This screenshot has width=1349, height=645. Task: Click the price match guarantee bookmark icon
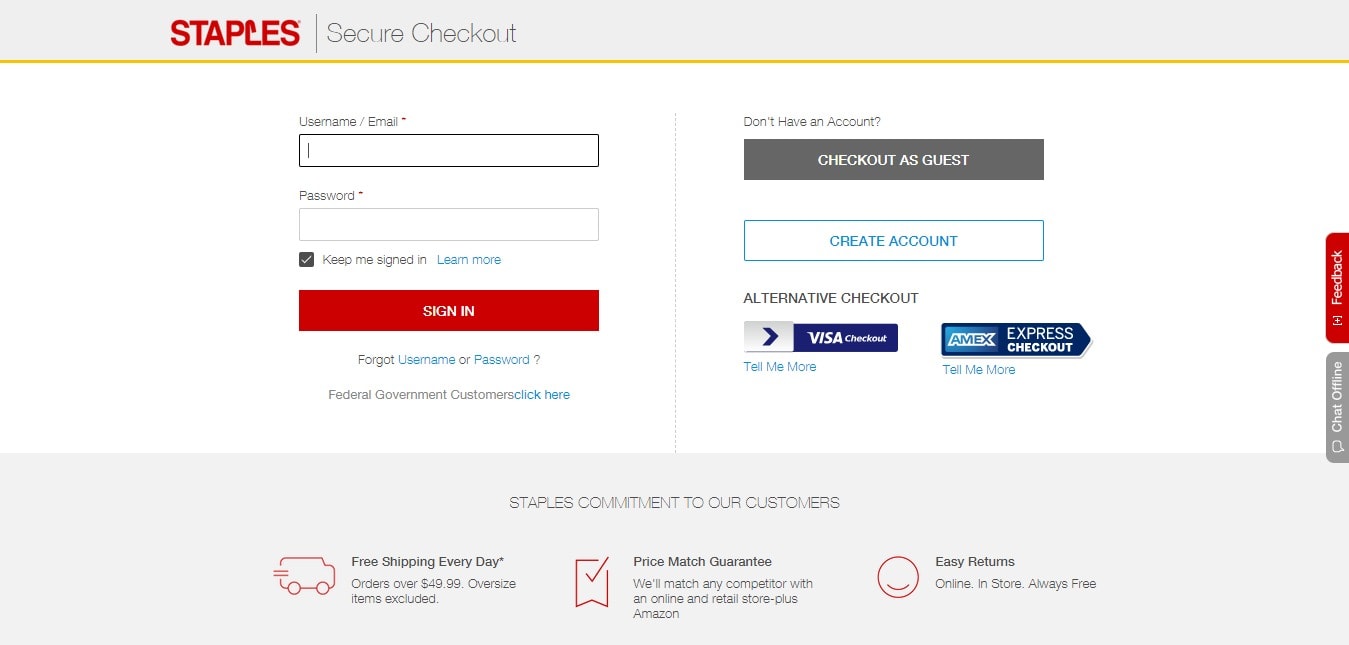pyautogui.click(x=592, y=582)
